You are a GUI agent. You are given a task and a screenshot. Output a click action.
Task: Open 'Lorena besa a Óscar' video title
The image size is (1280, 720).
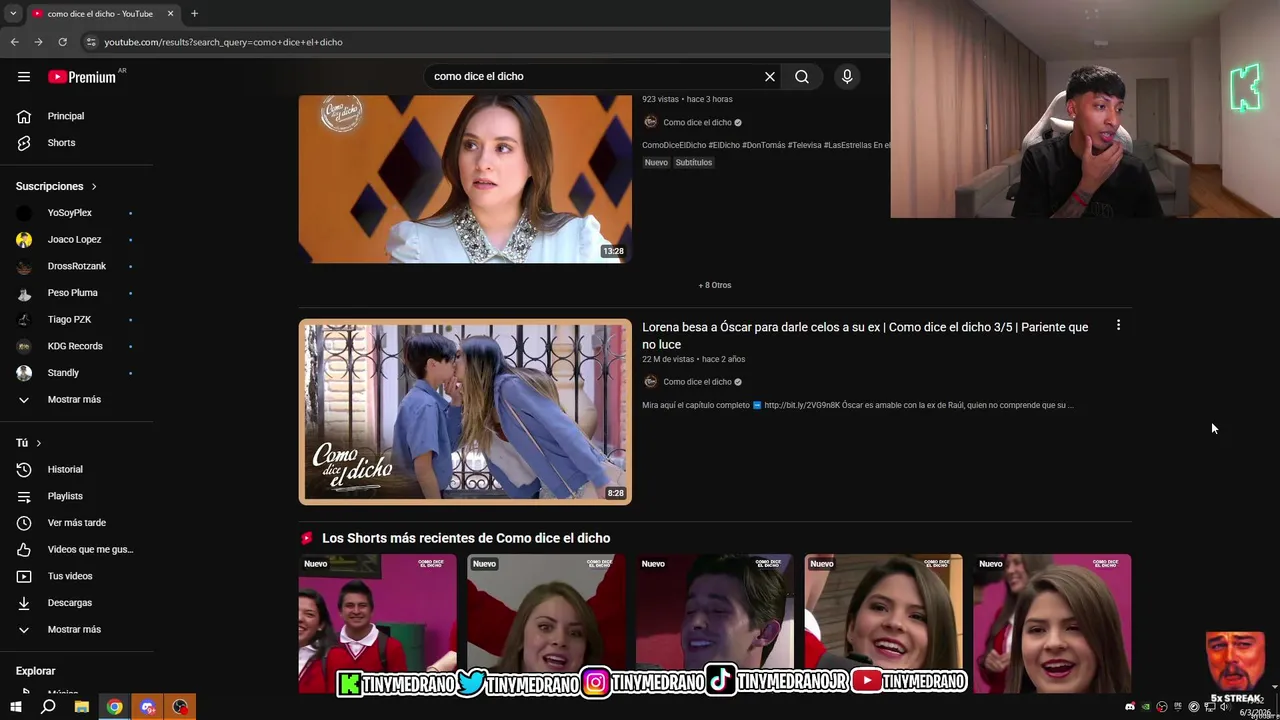coord(865,335)
